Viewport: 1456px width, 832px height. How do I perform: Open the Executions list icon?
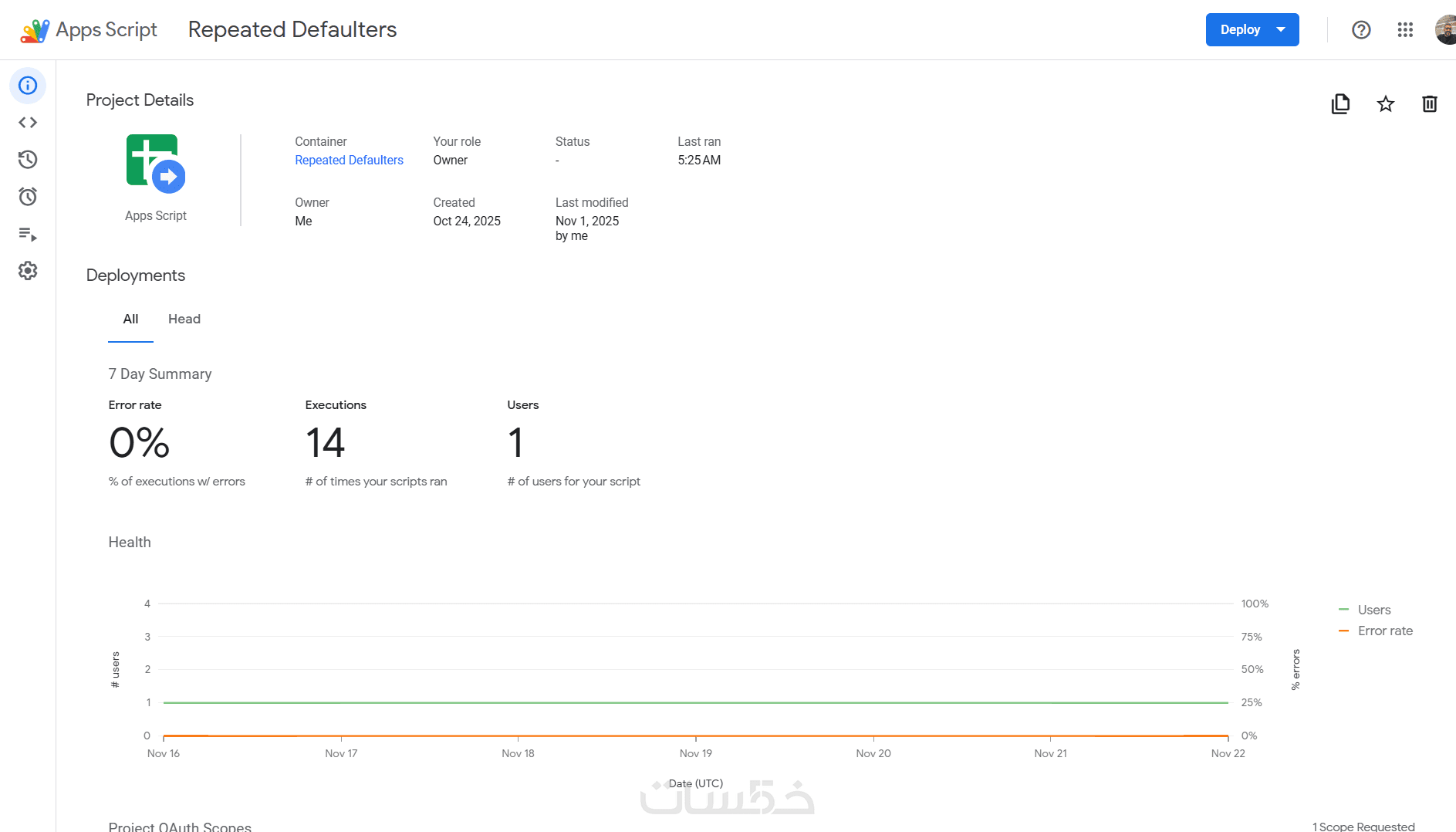[28, 234]
